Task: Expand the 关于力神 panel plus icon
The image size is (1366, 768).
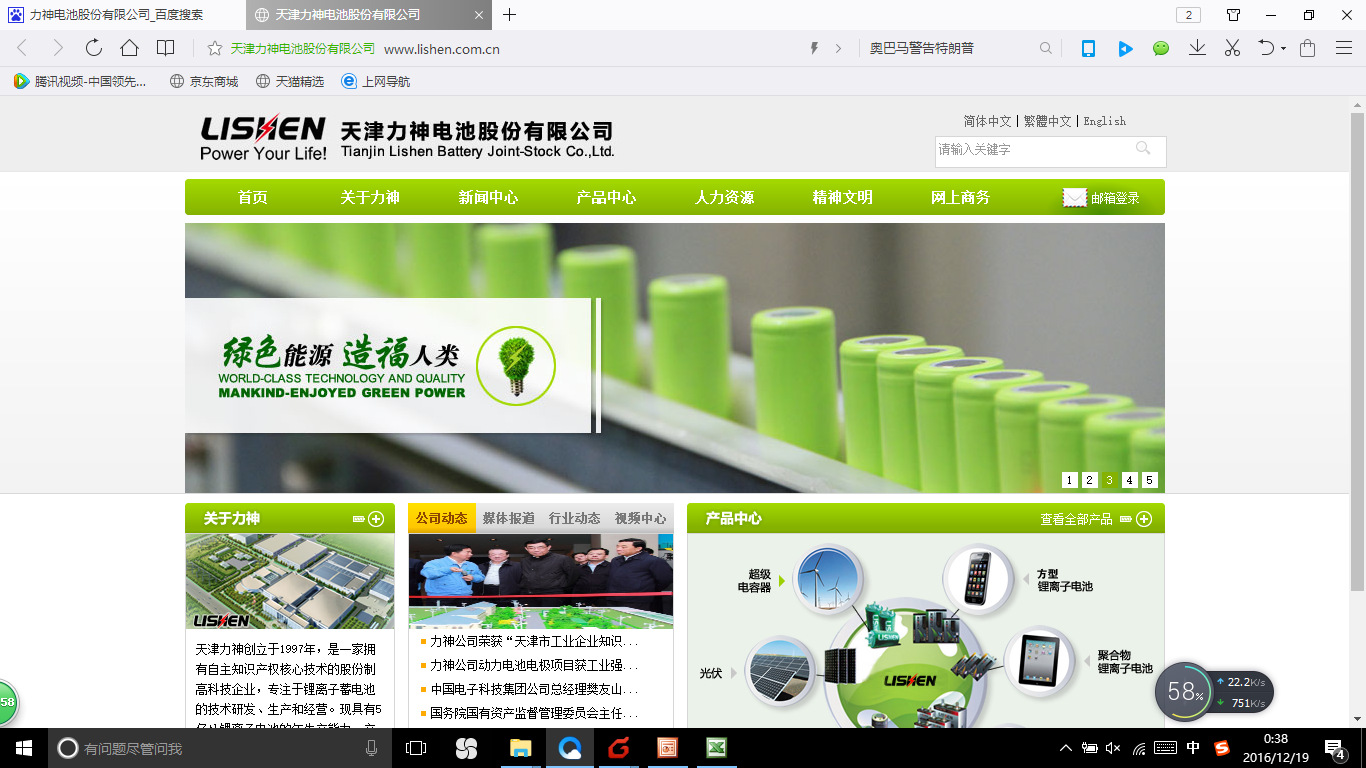Action: pyautogui.click(x=376, y=519)
